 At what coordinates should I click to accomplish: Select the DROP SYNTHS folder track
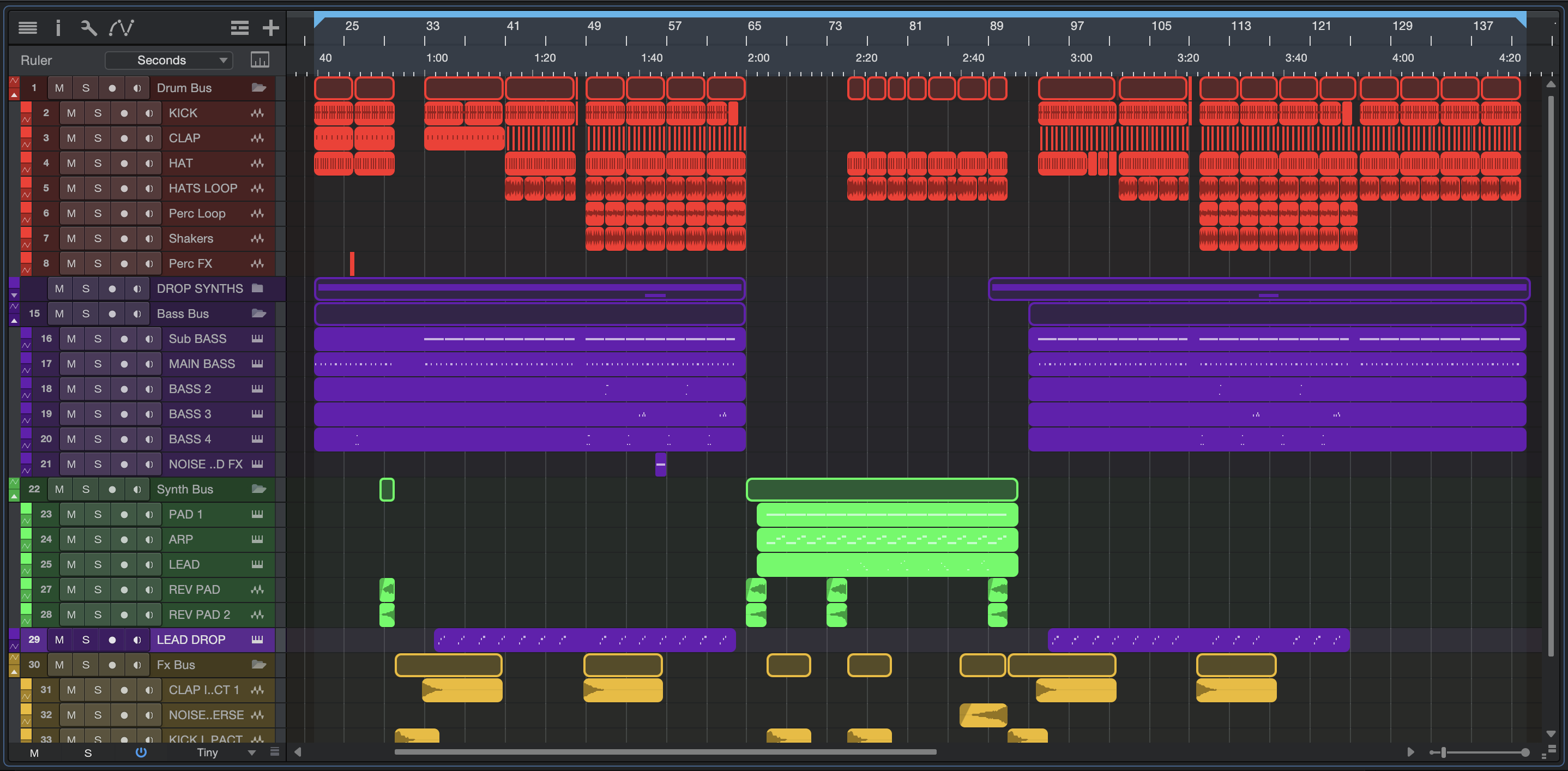pos(200,288)
